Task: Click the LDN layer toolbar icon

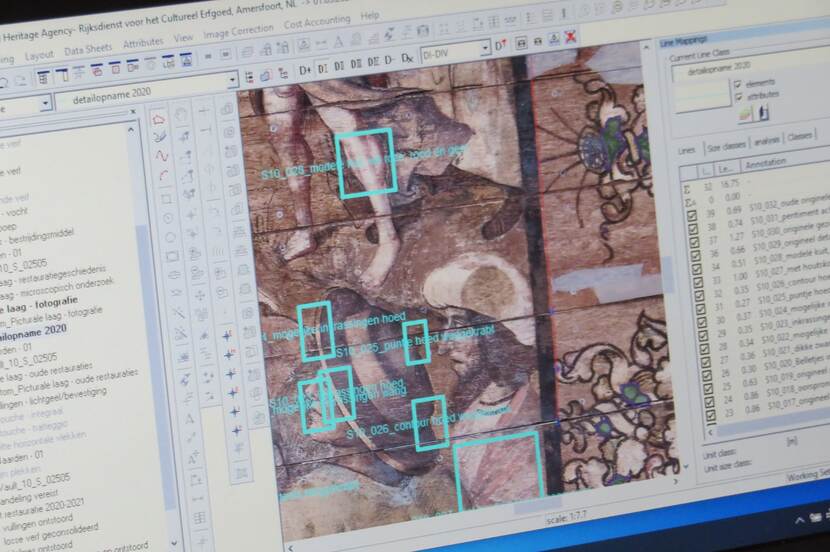Action: coord(168,62)
